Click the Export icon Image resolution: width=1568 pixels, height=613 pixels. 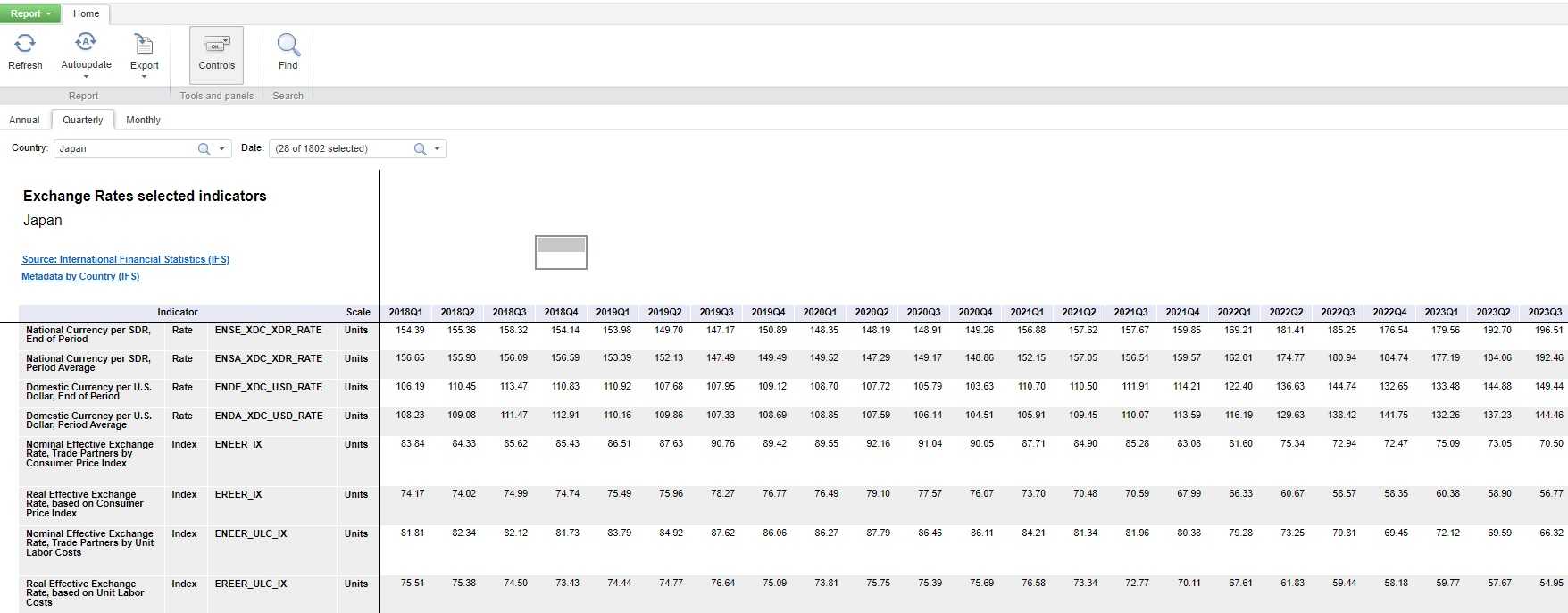pyautogui.click(x=144, y=44)
